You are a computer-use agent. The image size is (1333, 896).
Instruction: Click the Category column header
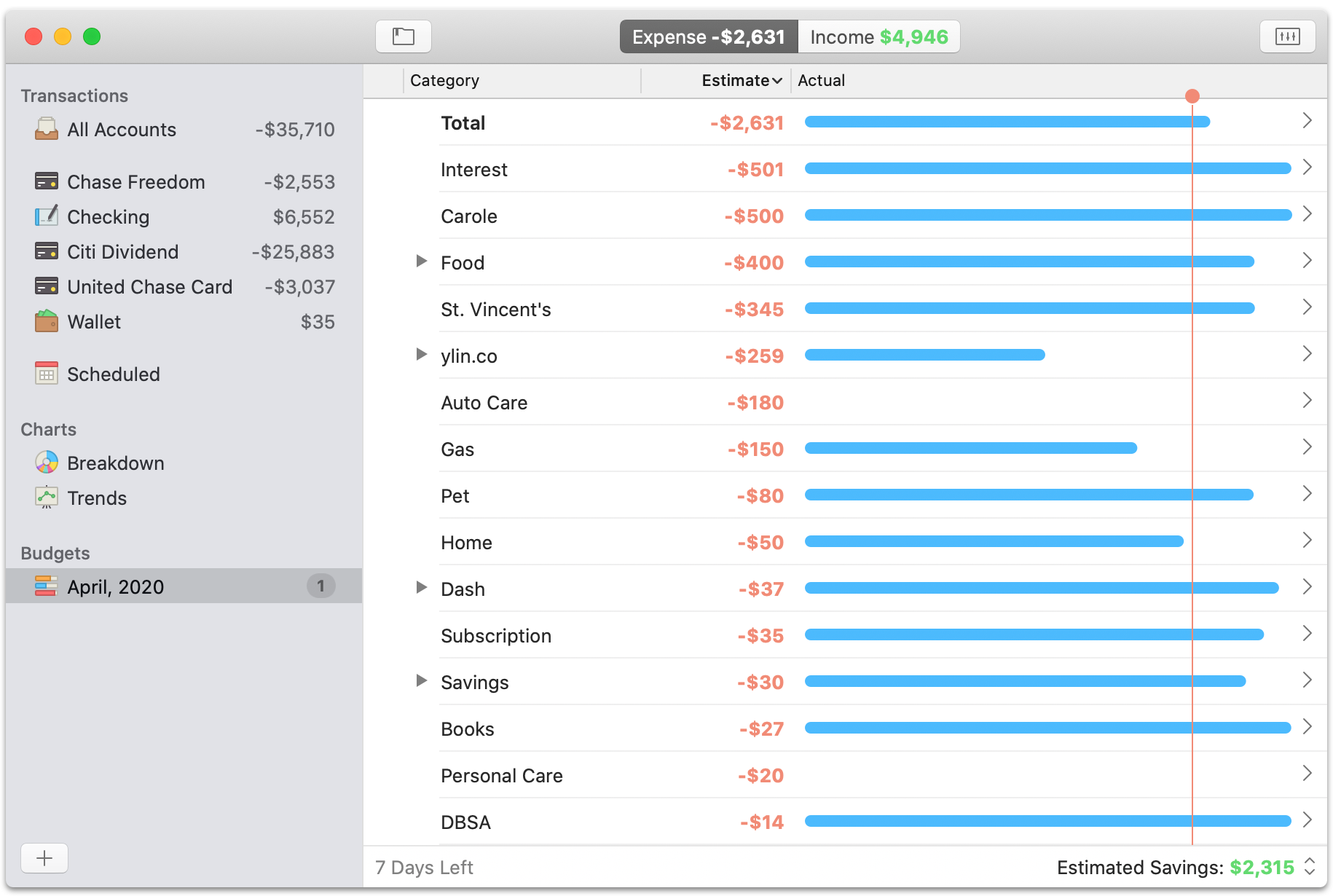tap(522, 81)
